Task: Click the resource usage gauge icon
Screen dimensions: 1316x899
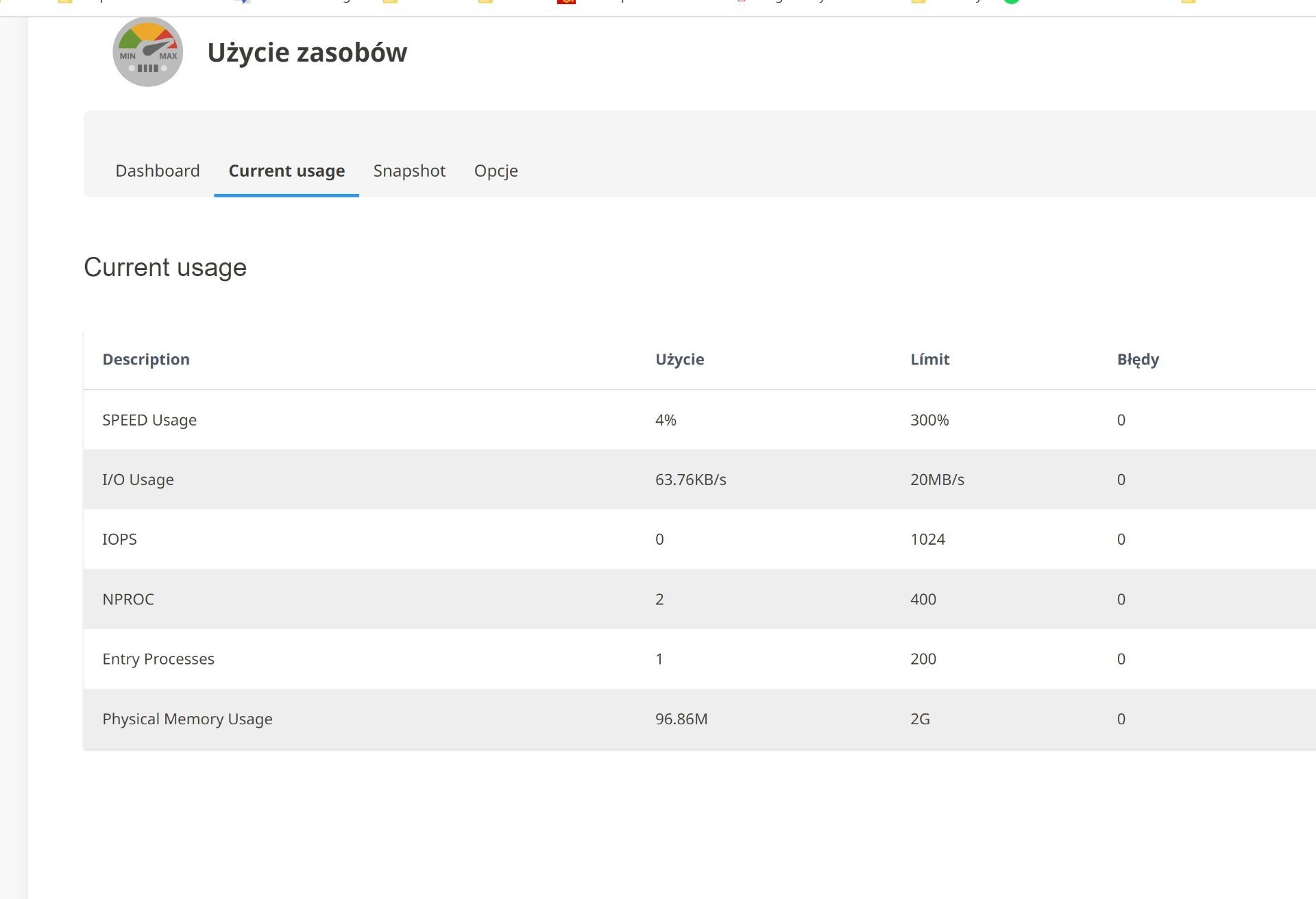Action: pos(147,52)
